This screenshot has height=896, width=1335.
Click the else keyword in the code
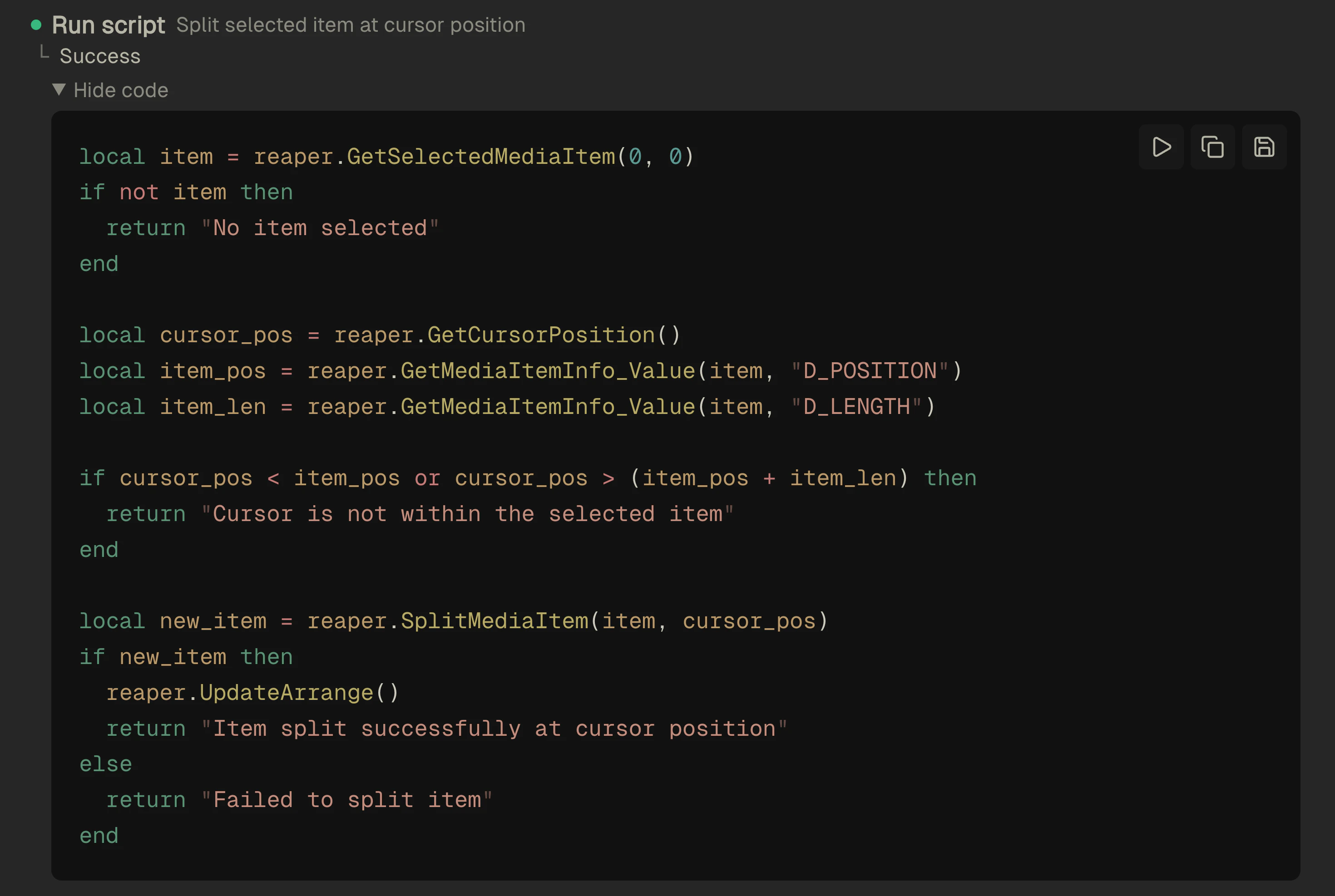coord(106,764)
